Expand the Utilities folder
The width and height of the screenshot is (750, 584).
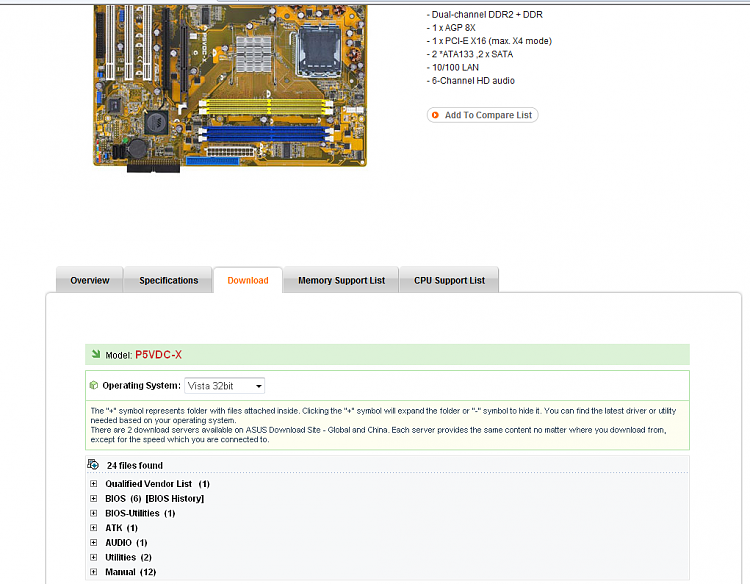point(94,557)
